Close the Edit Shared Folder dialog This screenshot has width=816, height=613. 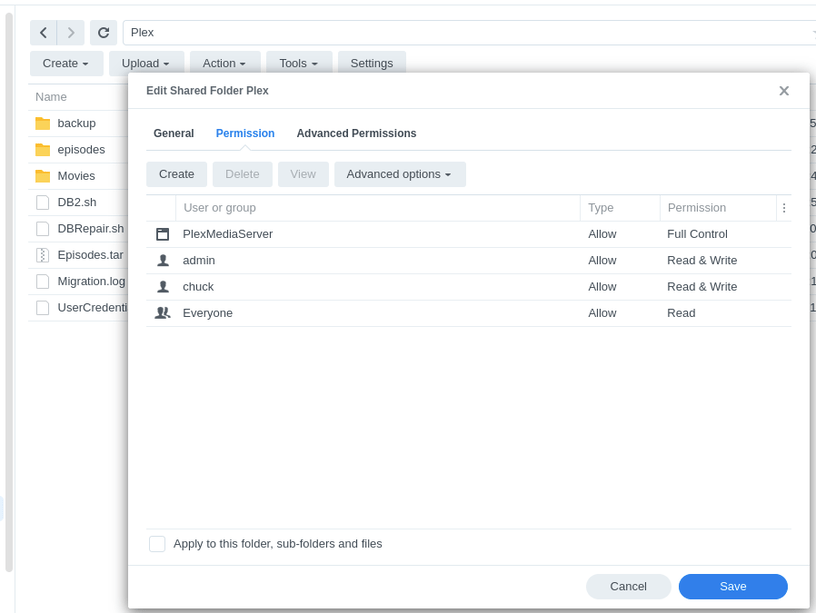point(784,91)
